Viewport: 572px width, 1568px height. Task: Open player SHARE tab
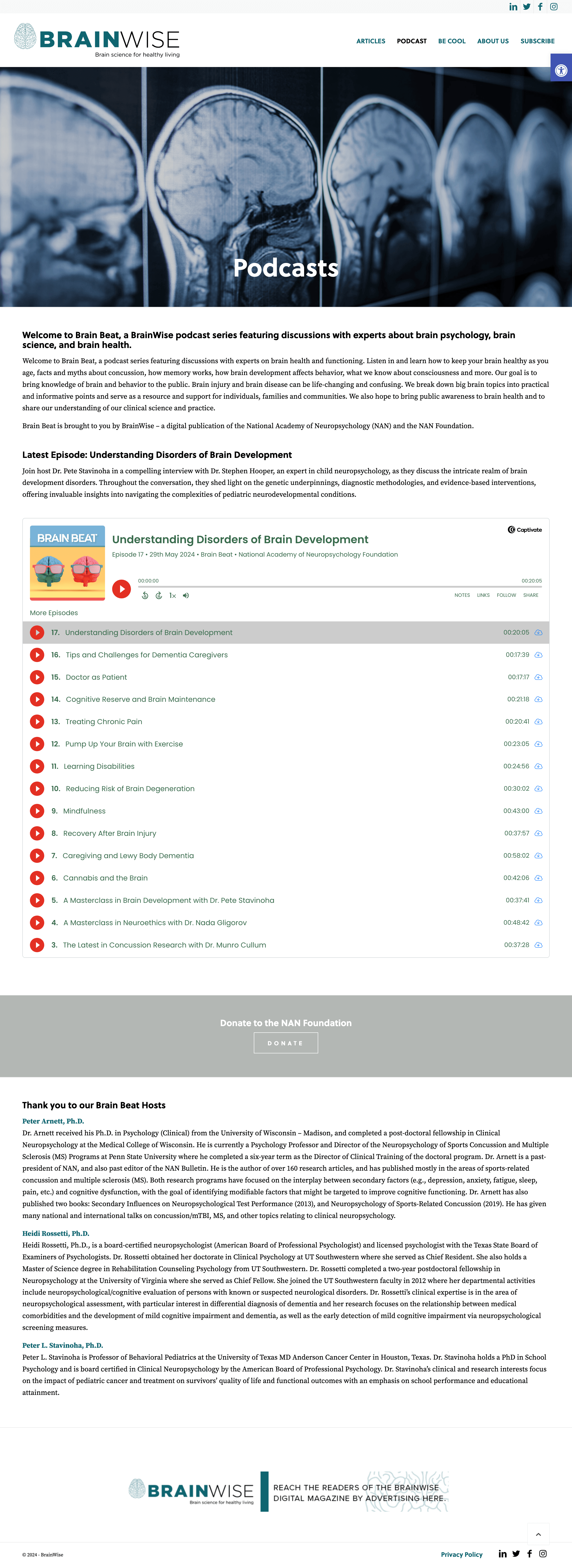click(531, 595)
